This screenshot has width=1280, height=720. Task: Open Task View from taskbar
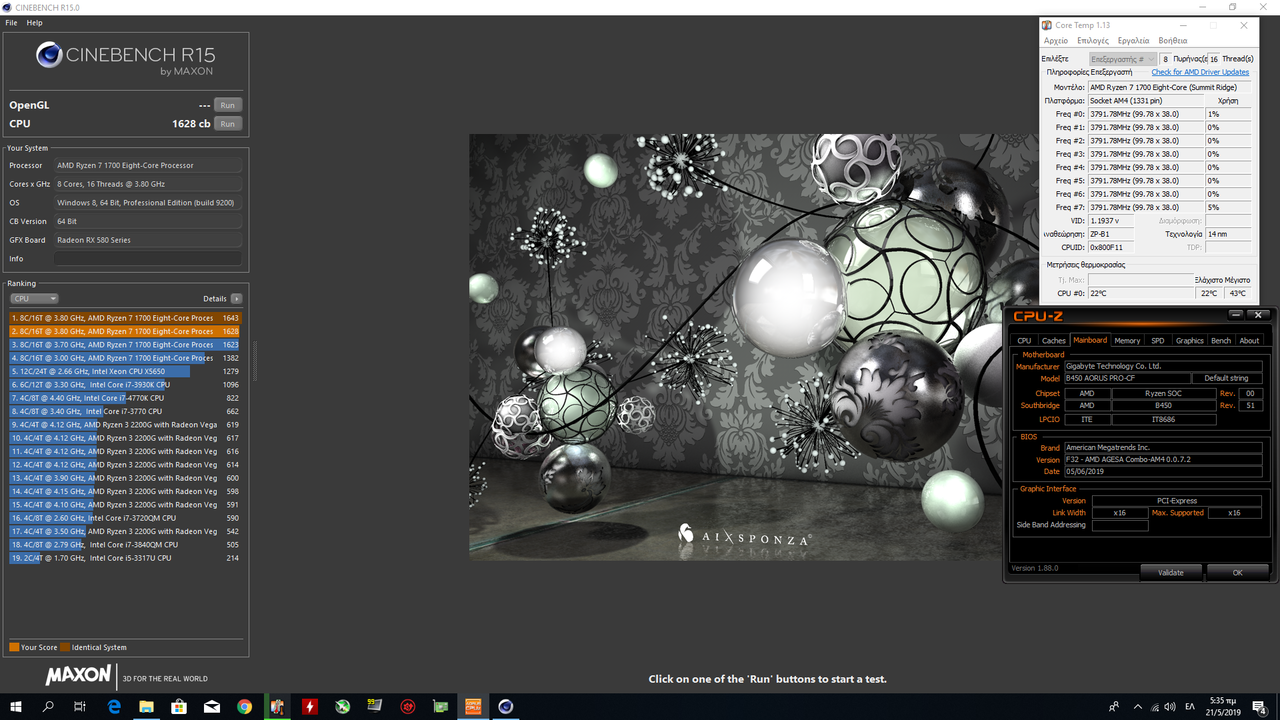pyautogui.click(x=80, y=706)
